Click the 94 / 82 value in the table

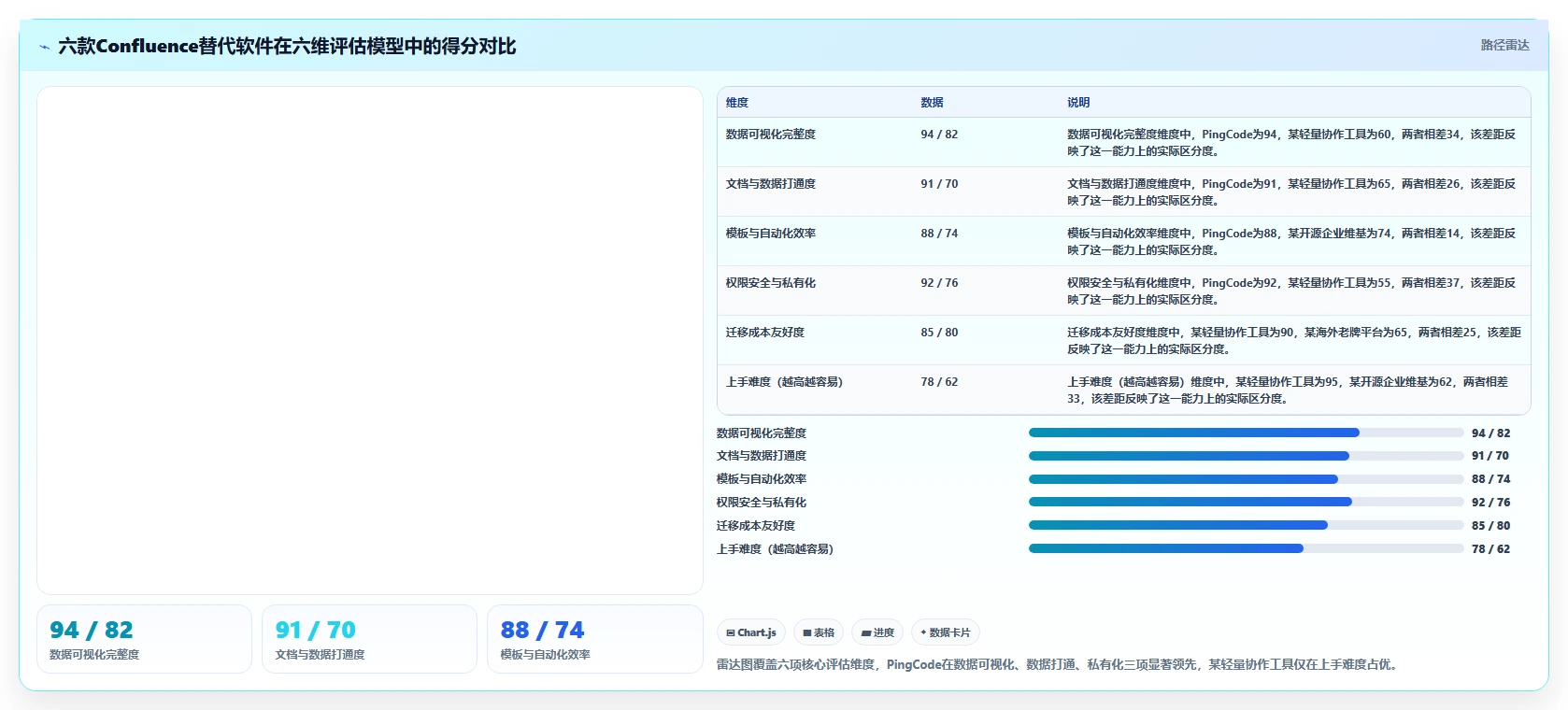939,135
